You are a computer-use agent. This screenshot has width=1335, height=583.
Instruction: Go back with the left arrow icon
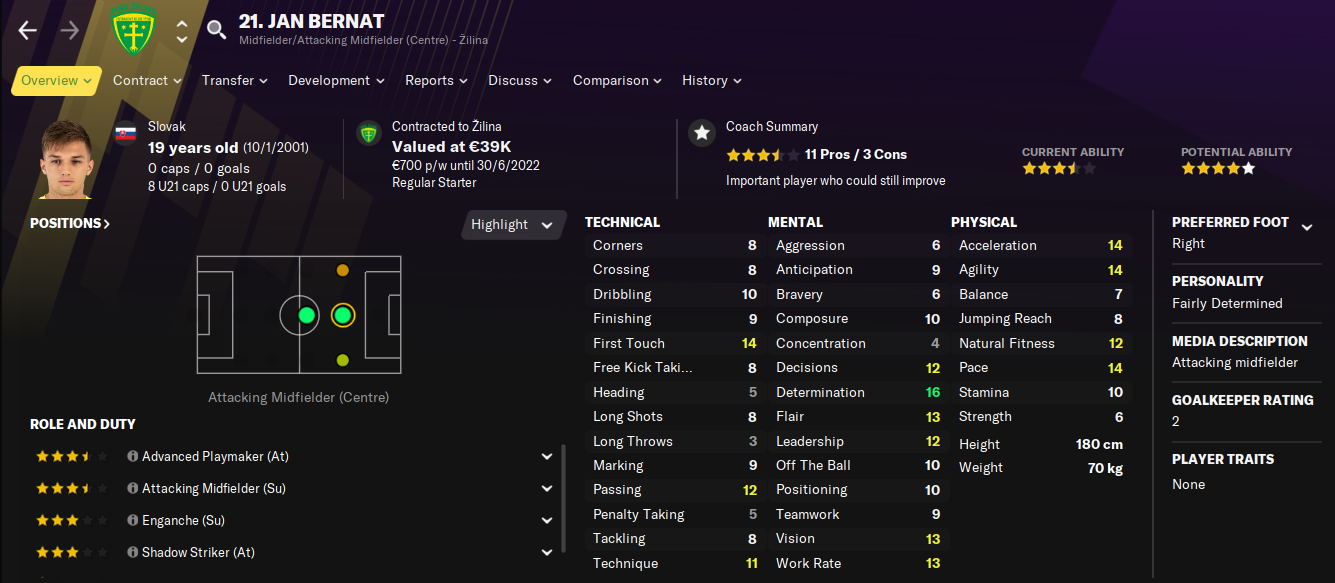coord(27,31)
